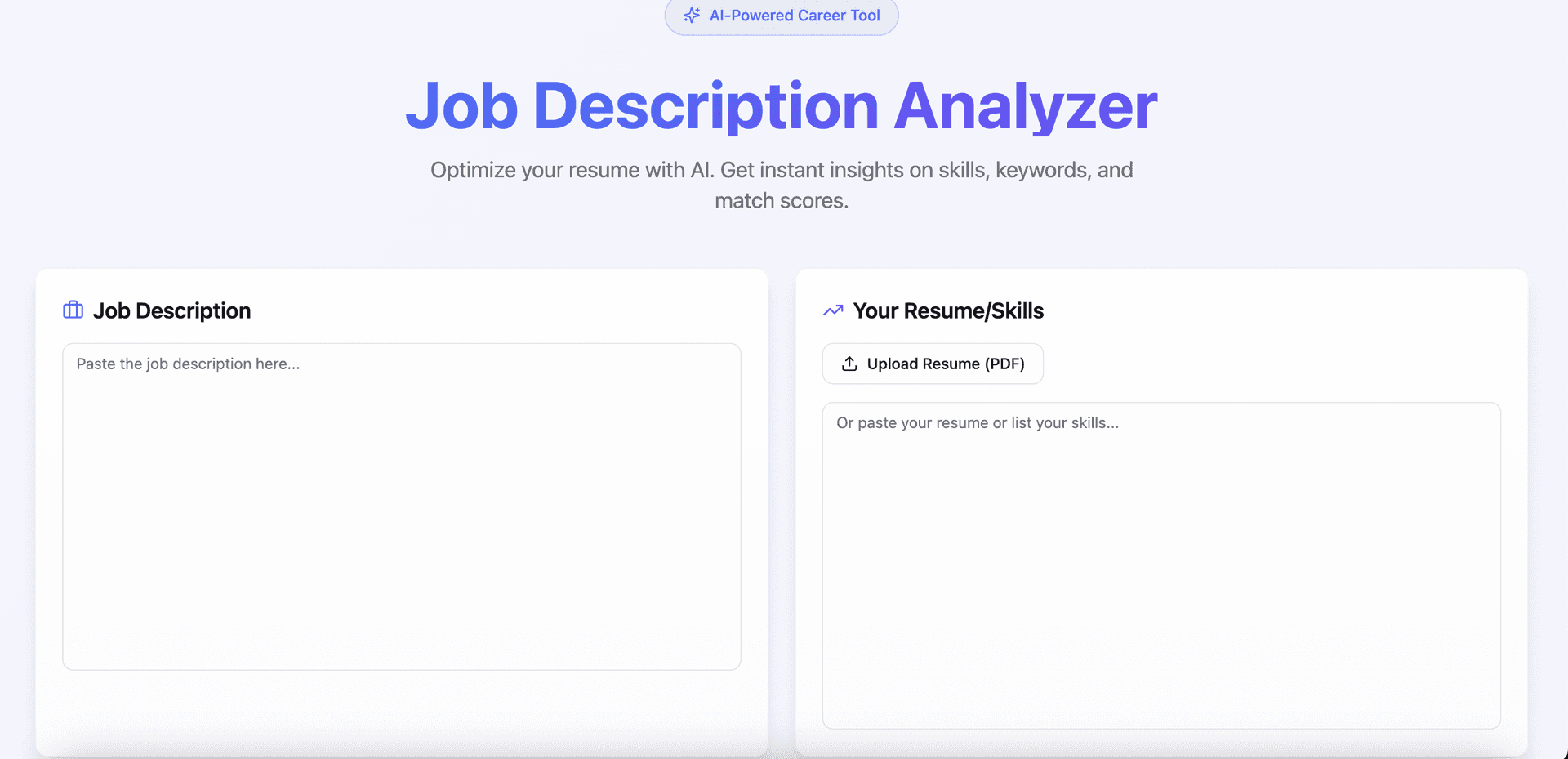Click the upload arrow icon on the resume button
The width and height of the screenshot is (1568, 759).
click(x=849, y=364)
